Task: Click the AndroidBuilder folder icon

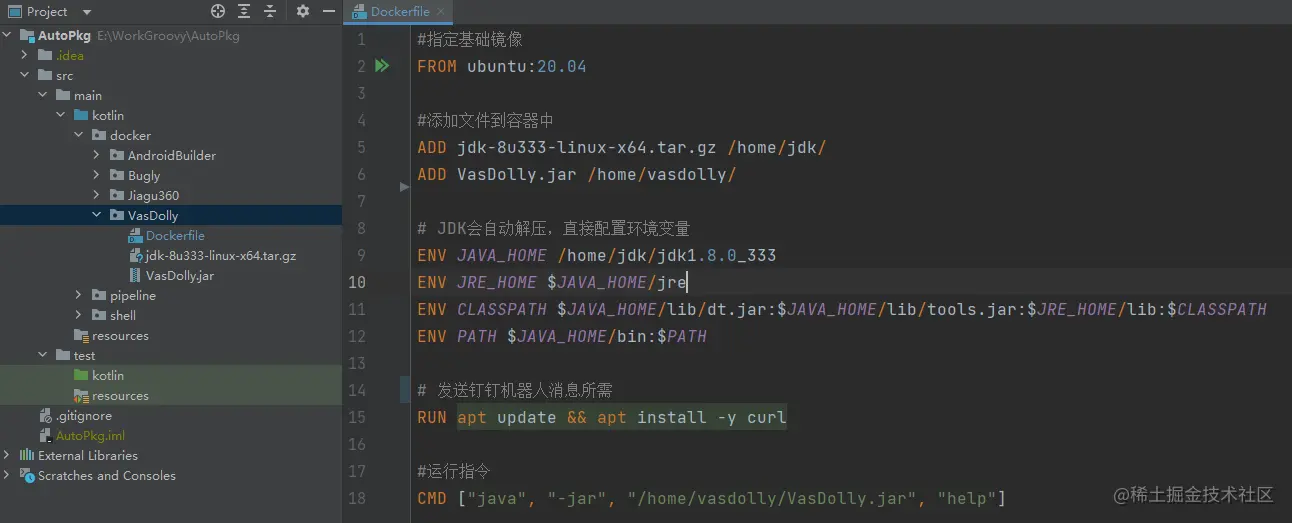Action: click(117, 156)
